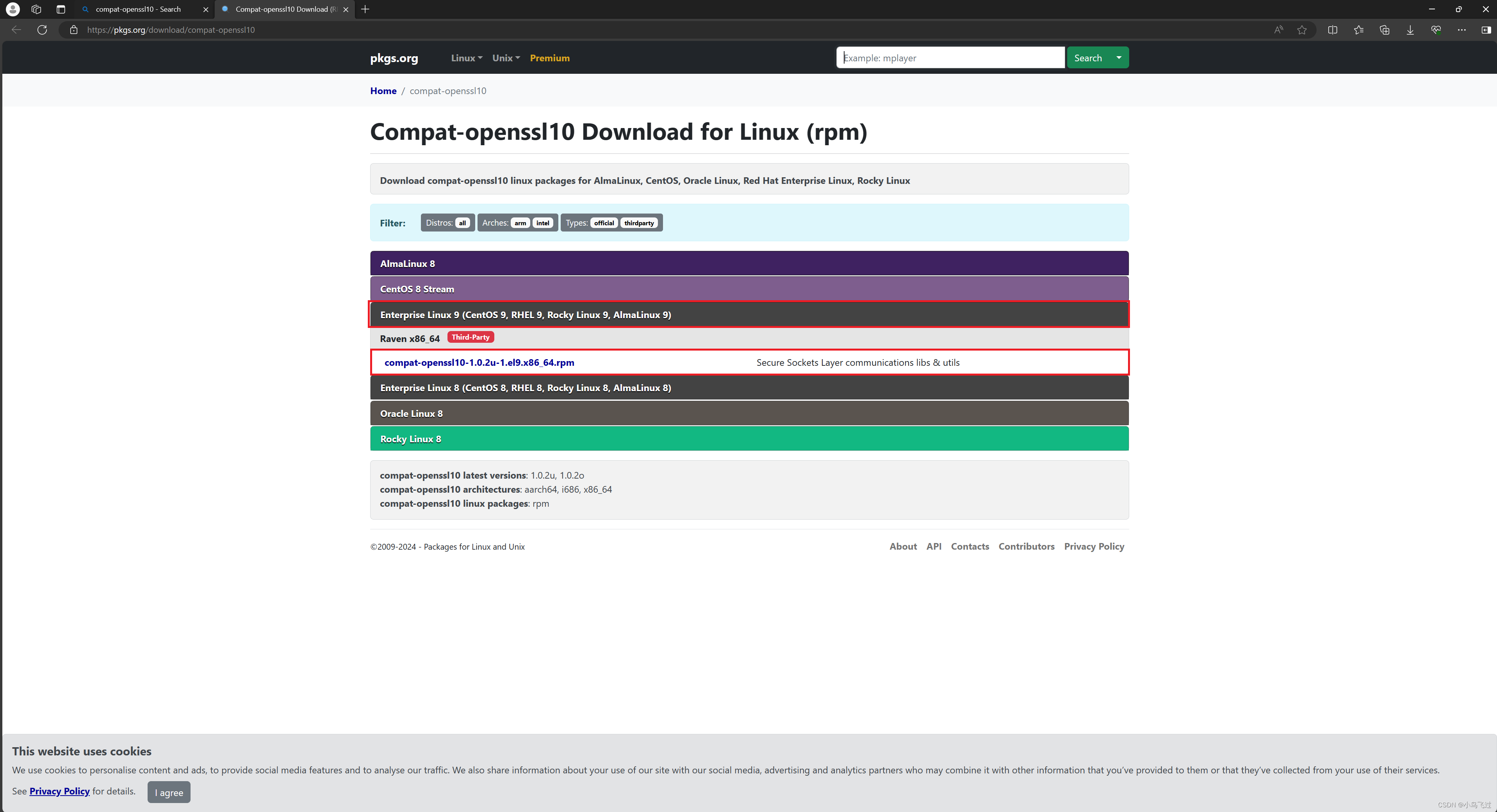The height and width of the screenshot is (812, 1497).
Task: Click the Raven x86_64 repository heading
Action: [410, 338]
